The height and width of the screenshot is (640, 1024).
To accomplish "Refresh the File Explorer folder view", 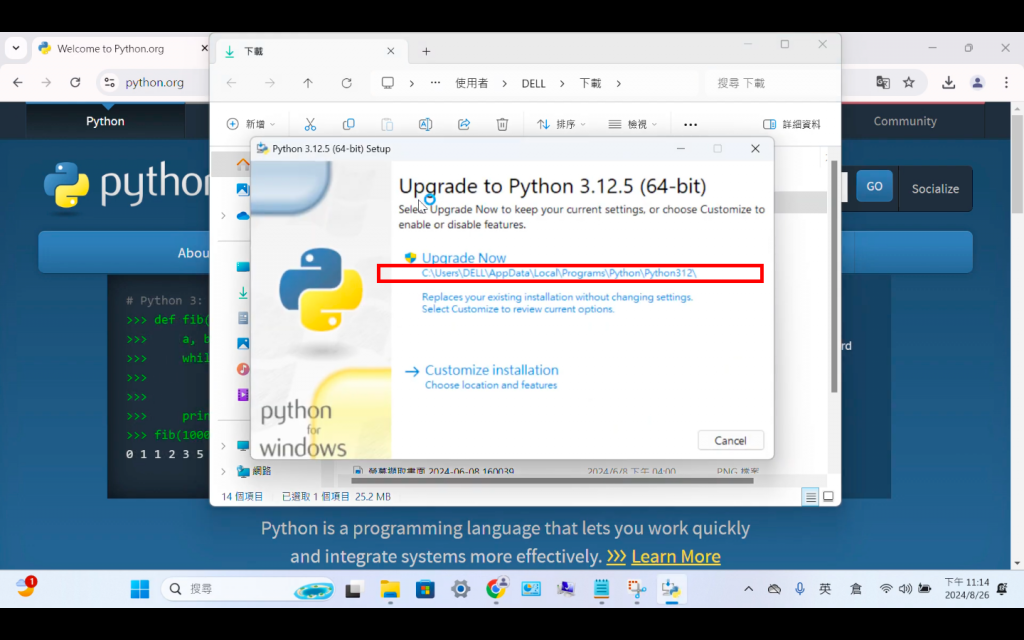I will click(x=346, y=83).
